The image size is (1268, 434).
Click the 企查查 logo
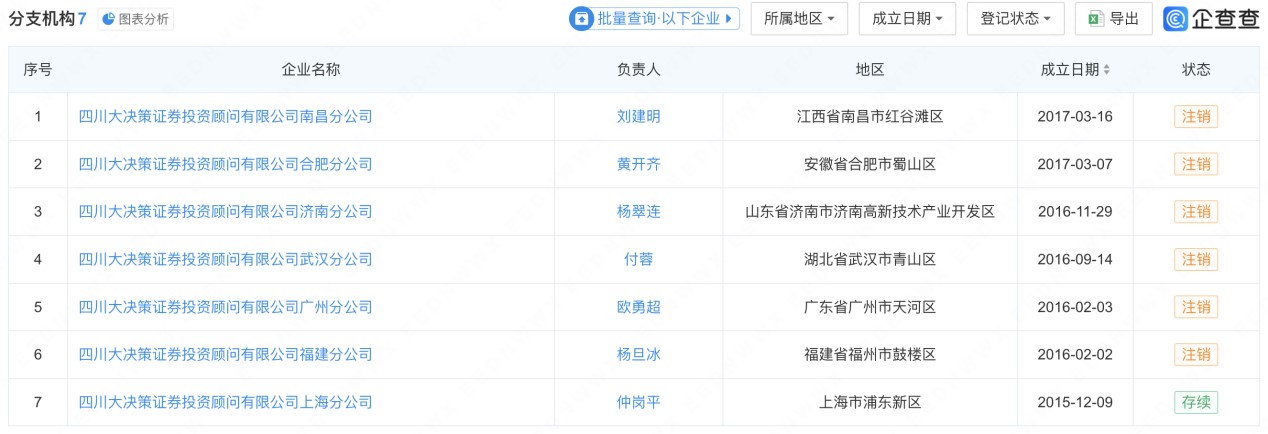point(1211,19)
